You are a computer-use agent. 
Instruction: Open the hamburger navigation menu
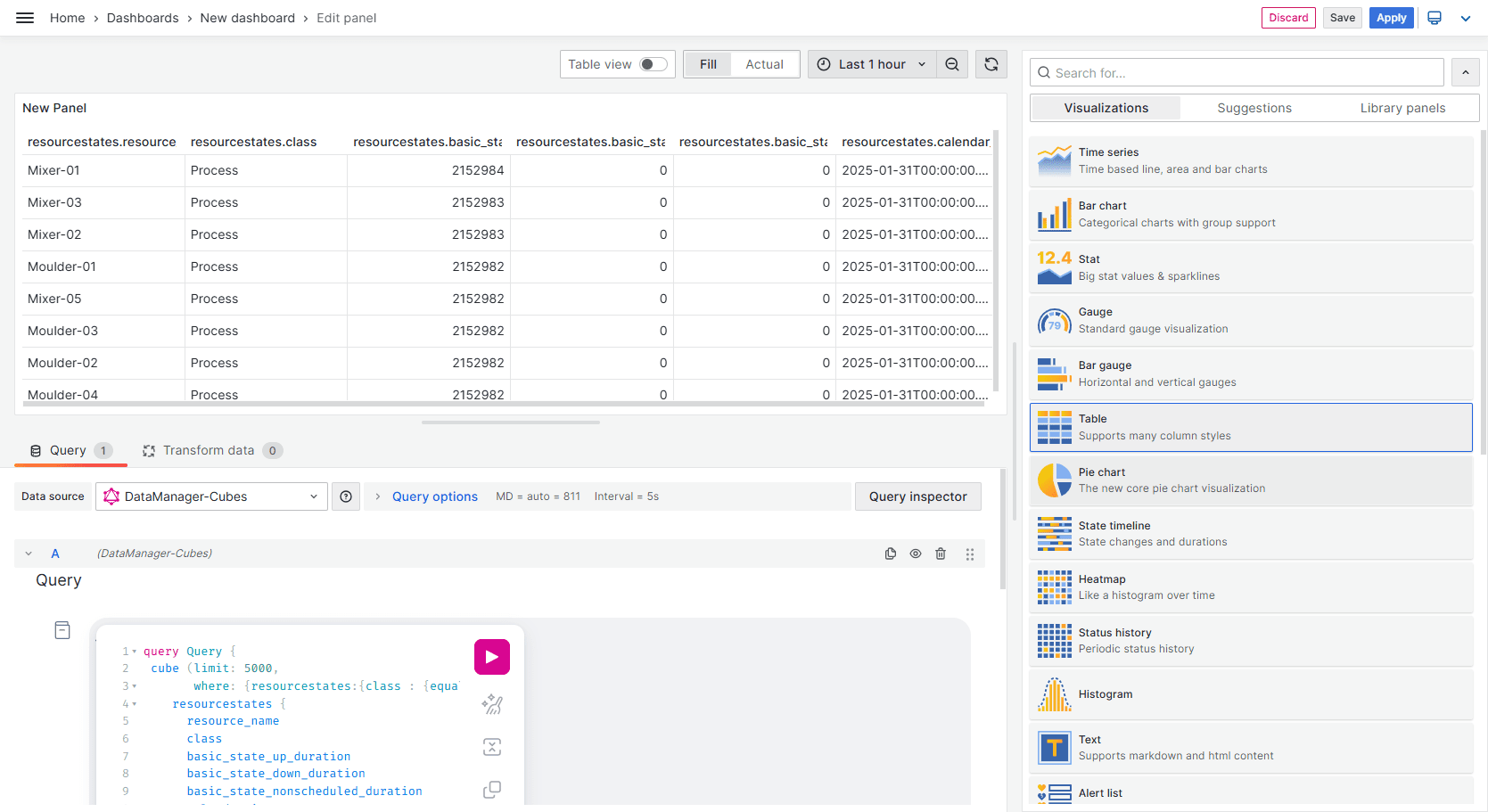25,18
